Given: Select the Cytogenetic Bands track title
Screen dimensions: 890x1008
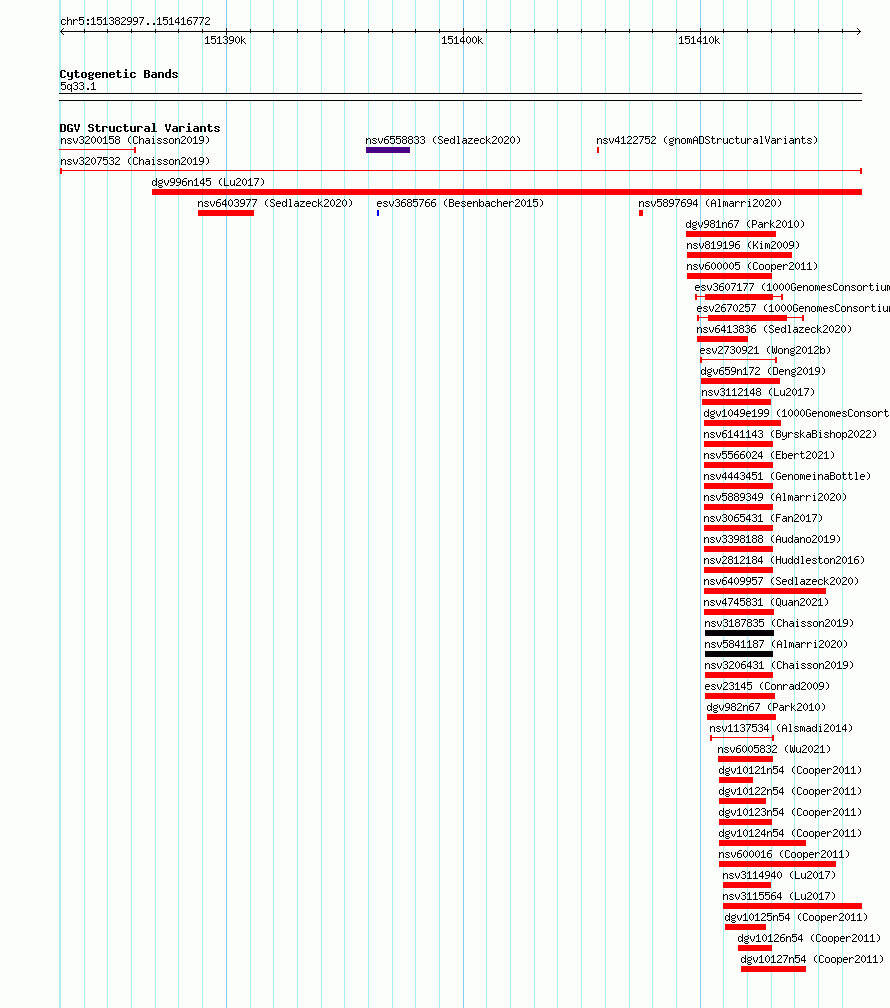Looking at the screenshot, I should tap(119, 74).
